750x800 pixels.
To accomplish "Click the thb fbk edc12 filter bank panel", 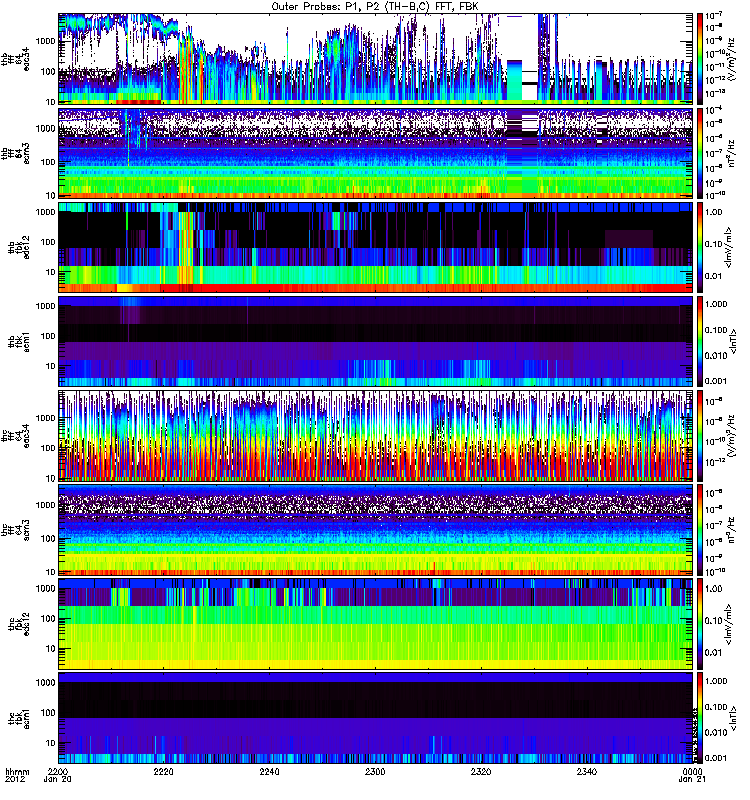I will (x=375, y=246).
